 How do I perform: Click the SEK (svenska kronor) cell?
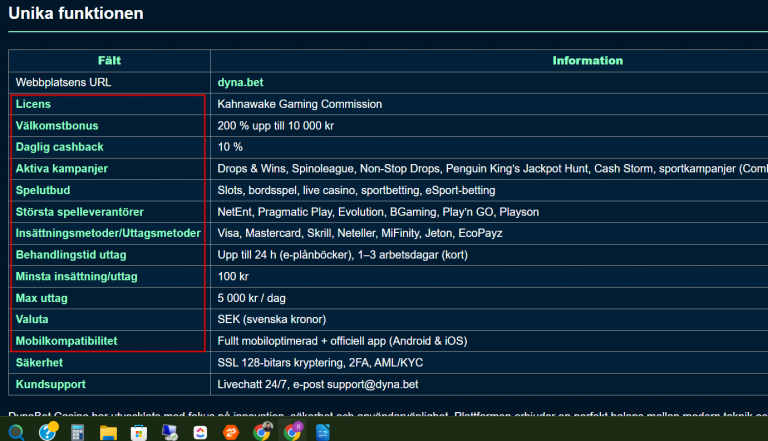(272, 319)
